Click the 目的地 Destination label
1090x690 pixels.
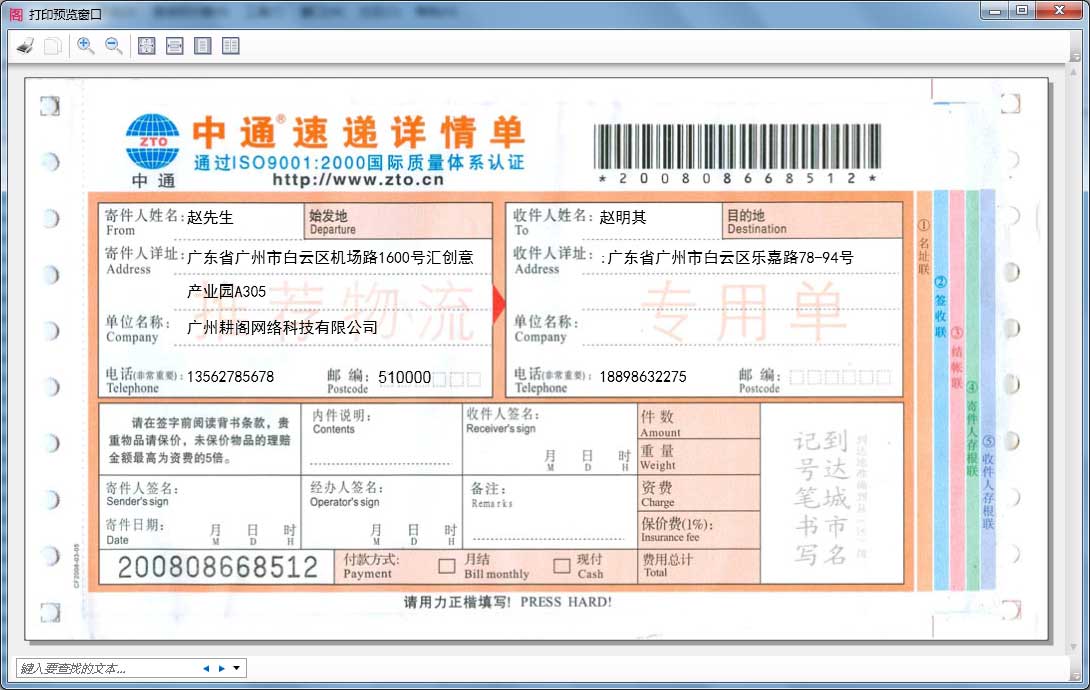[757, 222]
